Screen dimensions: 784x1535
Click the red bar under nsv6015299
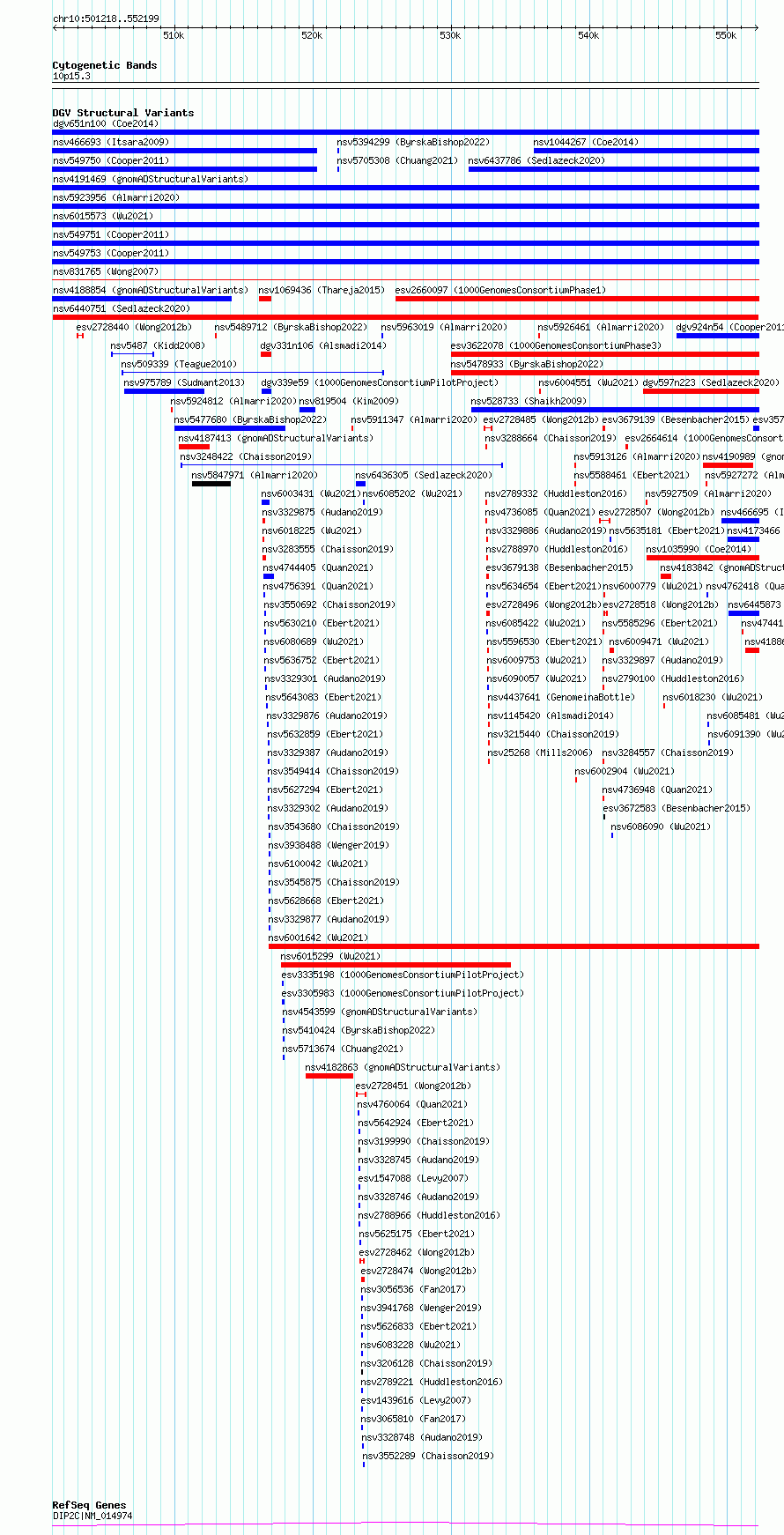coord(396,964)
